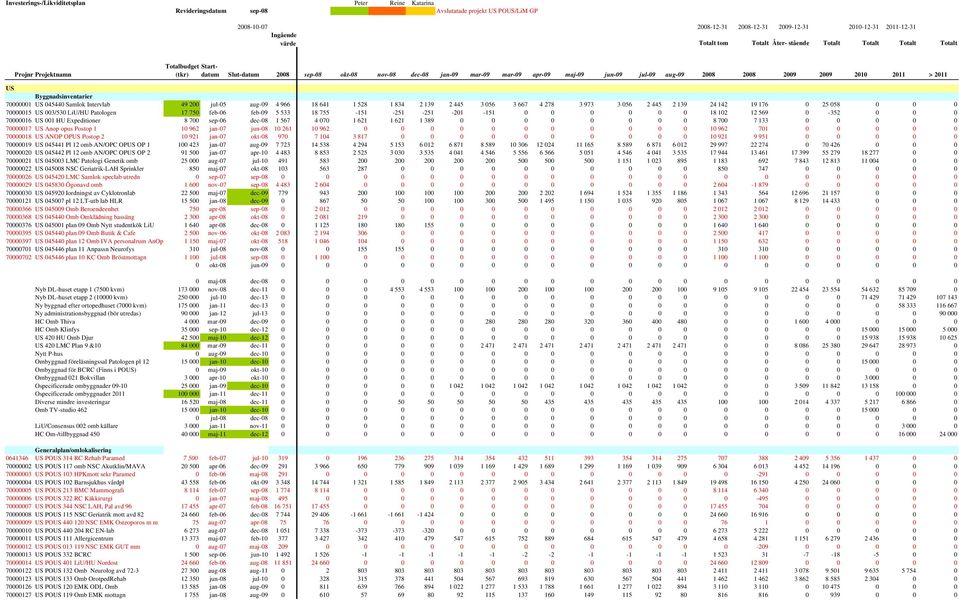Click the Generalplan/omlokalisering section heading
959x601 pixels.
click(73, 451)
